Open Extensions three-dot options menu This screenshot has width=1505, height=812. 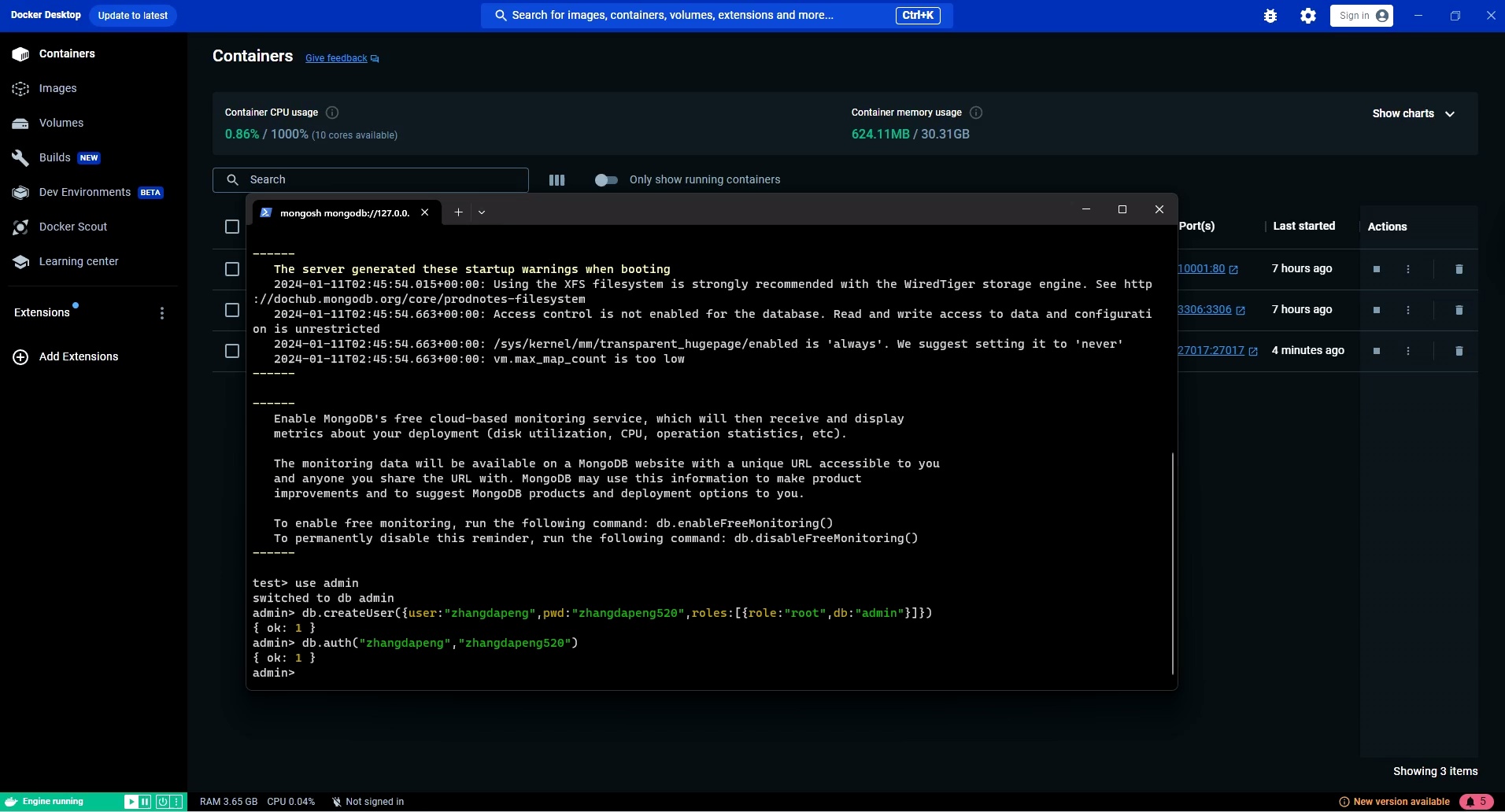(162, 313)
